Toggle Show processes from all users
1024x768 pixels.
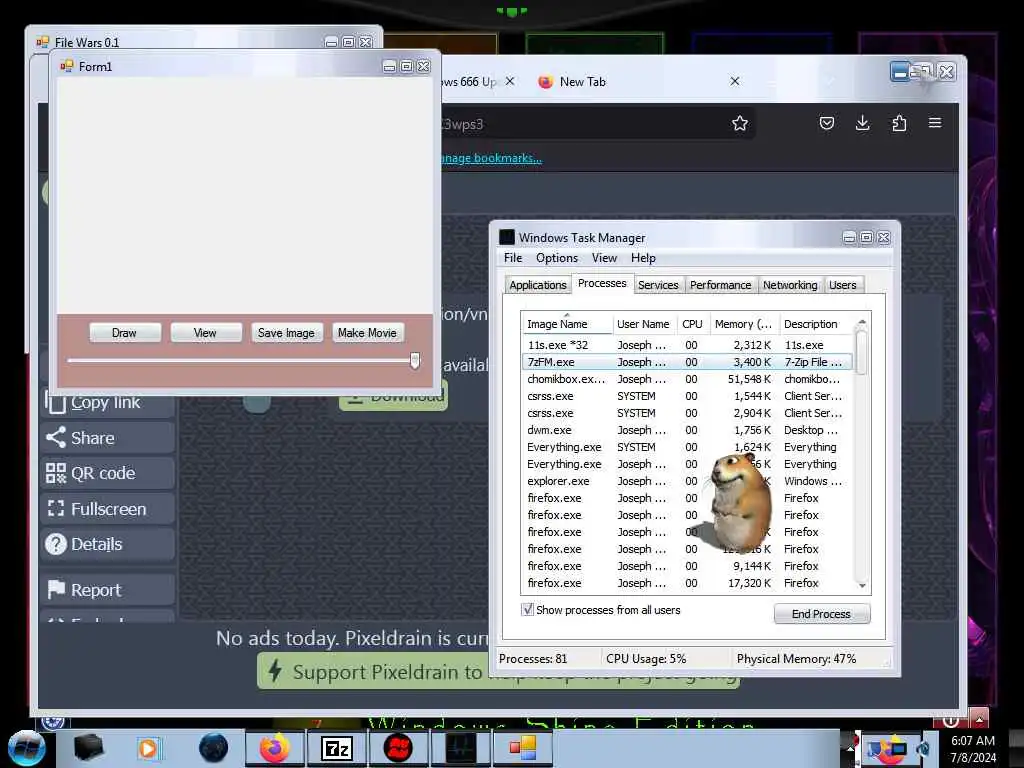pyautogui.click(x=528, y=609)
